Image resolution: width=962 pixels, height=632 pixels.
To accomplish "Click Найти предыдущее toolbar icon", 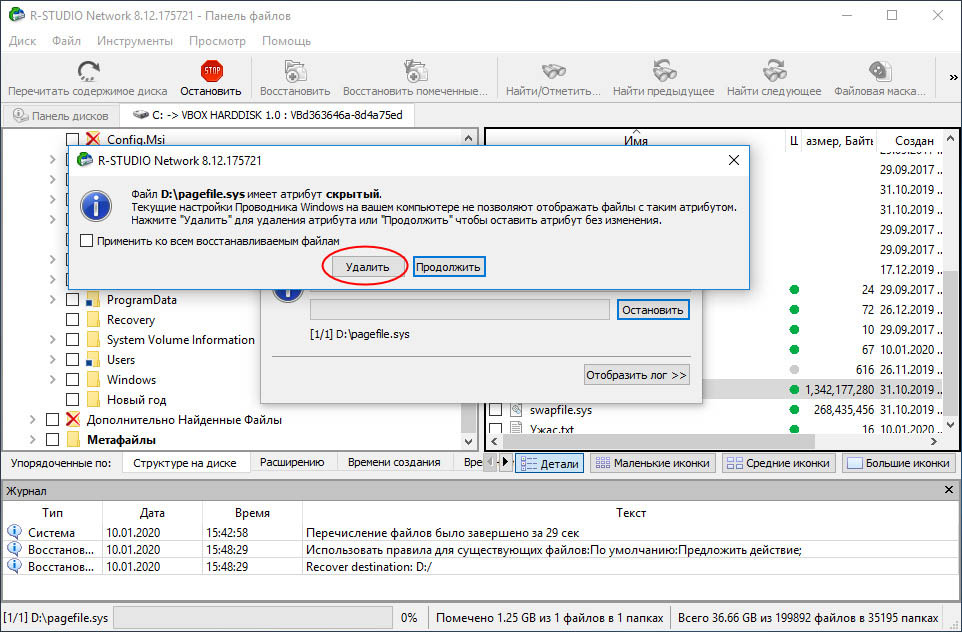I will pyautogui.click(x=664, y=71).
